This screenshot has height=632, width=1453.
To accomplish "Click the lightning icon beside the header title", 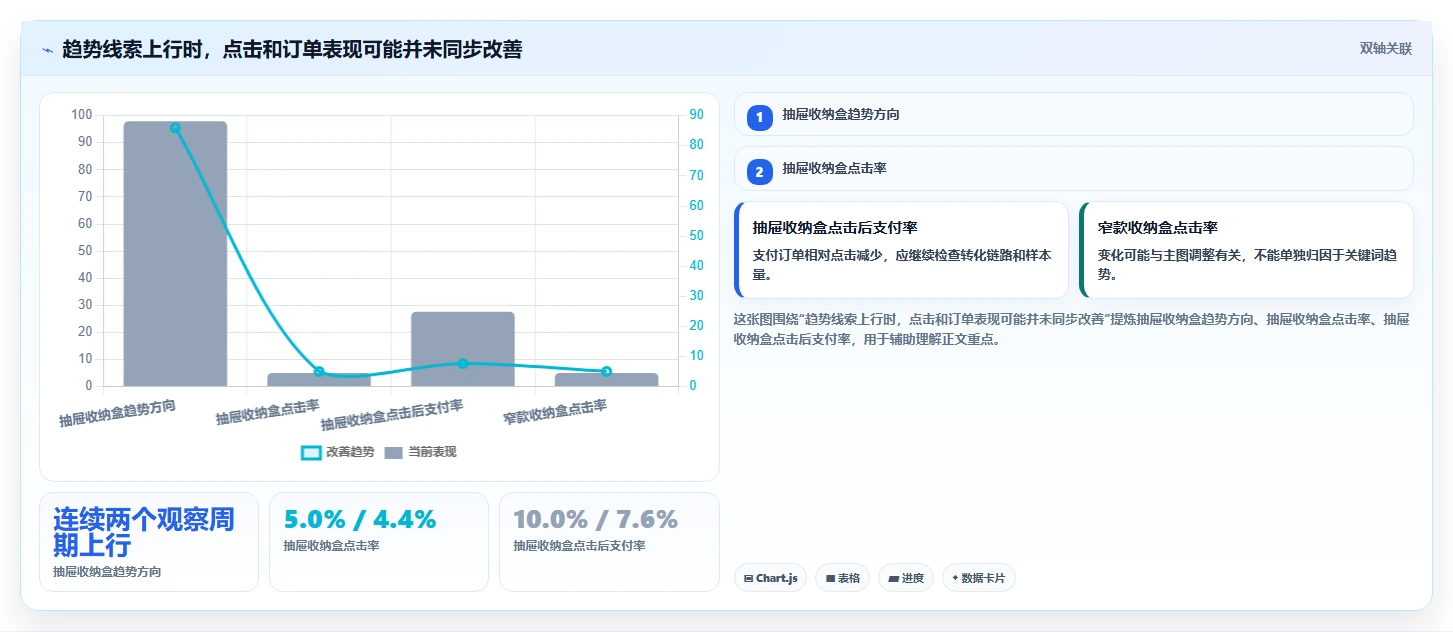I will click(47, 49).
